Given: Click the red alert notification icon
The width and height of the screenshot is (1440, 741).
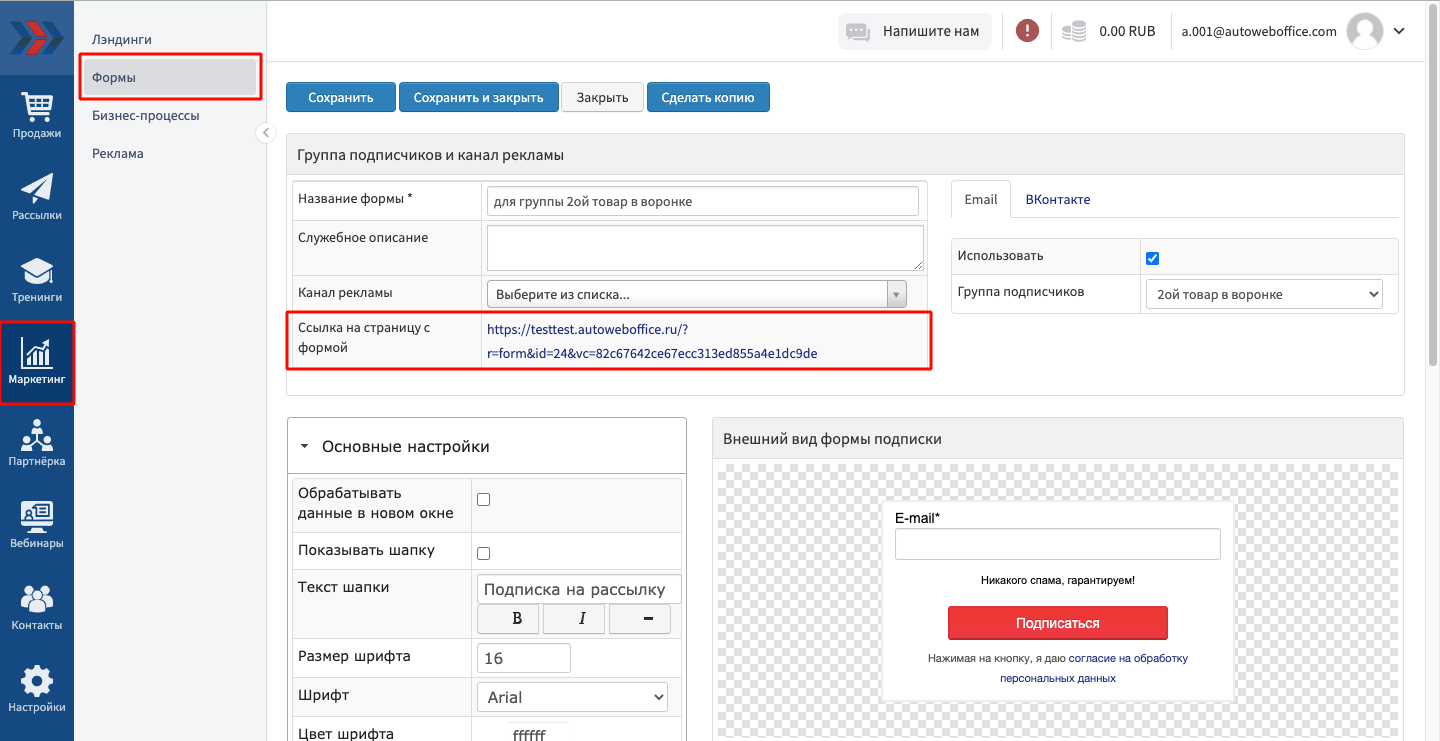Looking at the screenshot, I should pos(1027,31).
